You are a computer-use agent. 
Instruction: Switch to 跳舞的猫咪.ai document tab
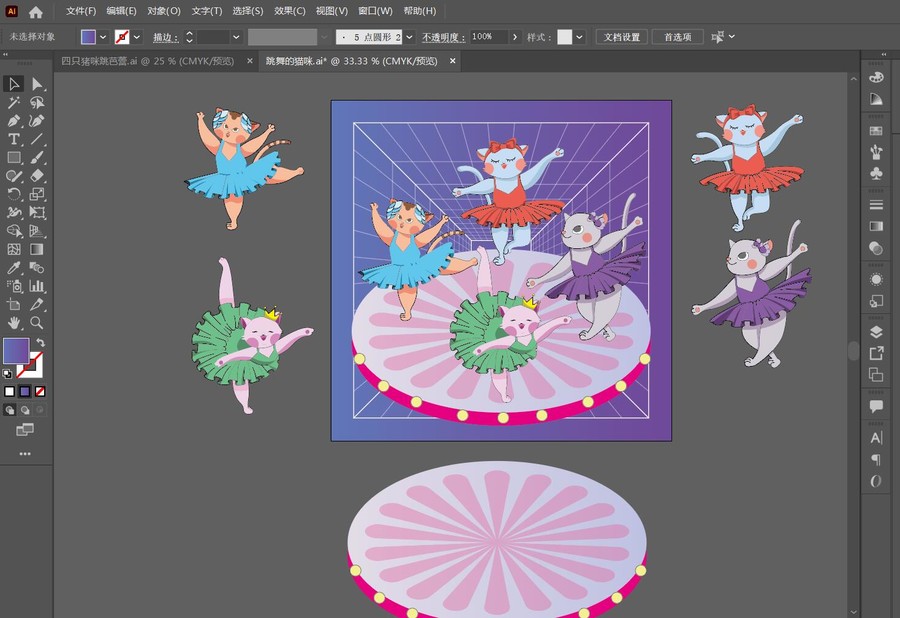click(x=351, y=61)
